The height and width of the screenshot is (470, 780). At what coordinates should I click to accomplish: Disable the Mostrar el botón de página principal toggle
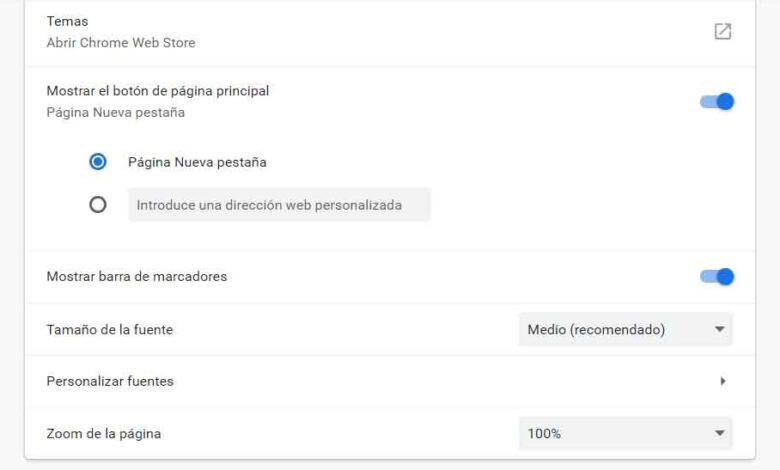point(717,101)
